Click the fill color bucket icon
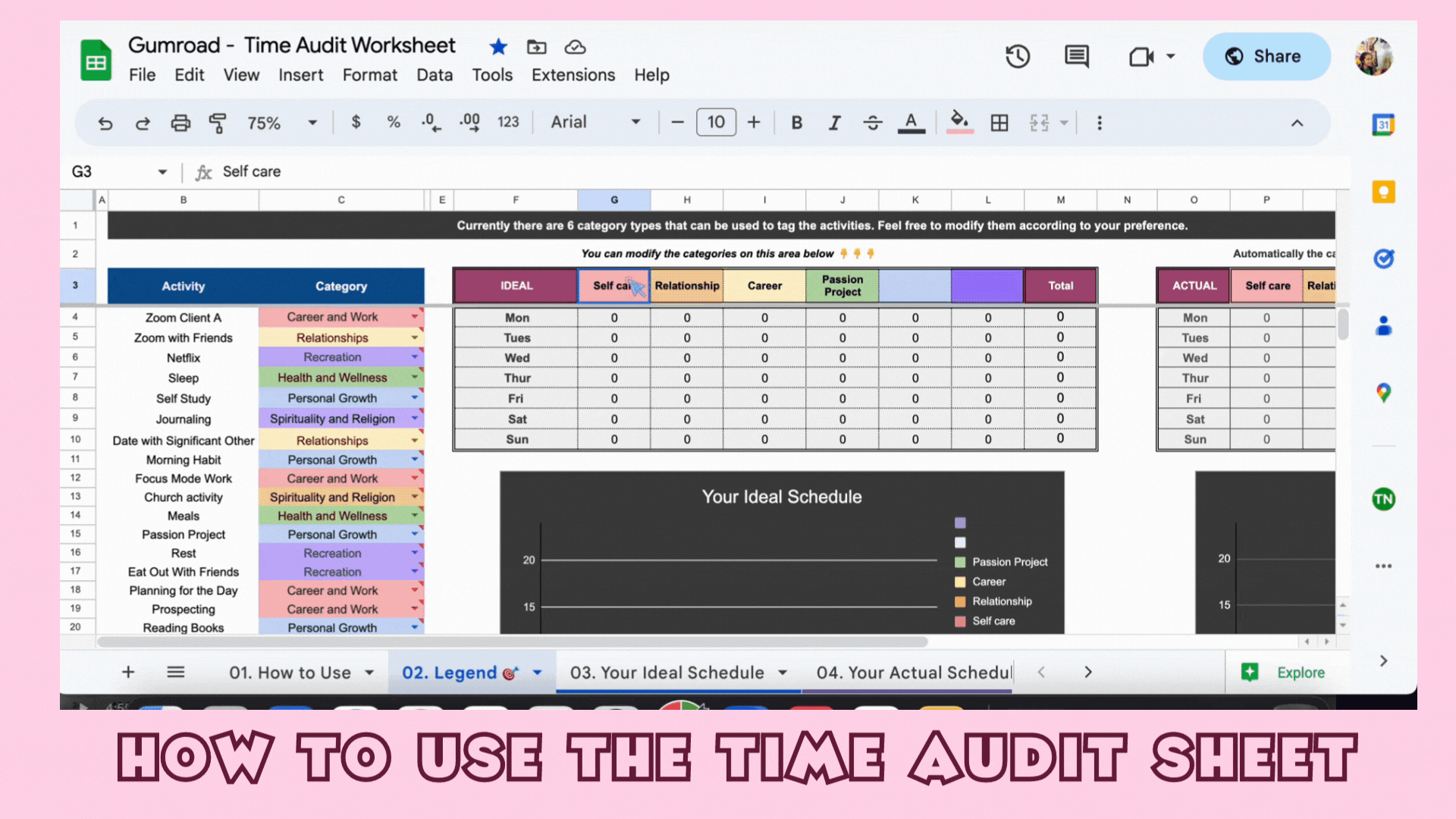 [959, 121]
